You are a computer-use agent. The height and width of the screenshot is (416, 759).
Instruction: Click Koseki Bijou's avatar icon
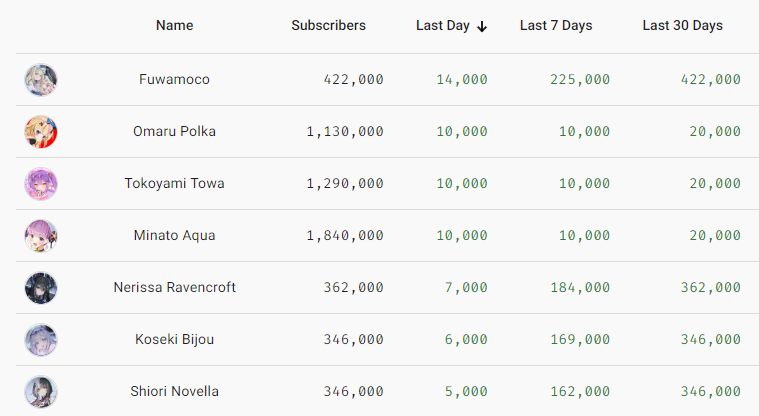coord(41,340)
